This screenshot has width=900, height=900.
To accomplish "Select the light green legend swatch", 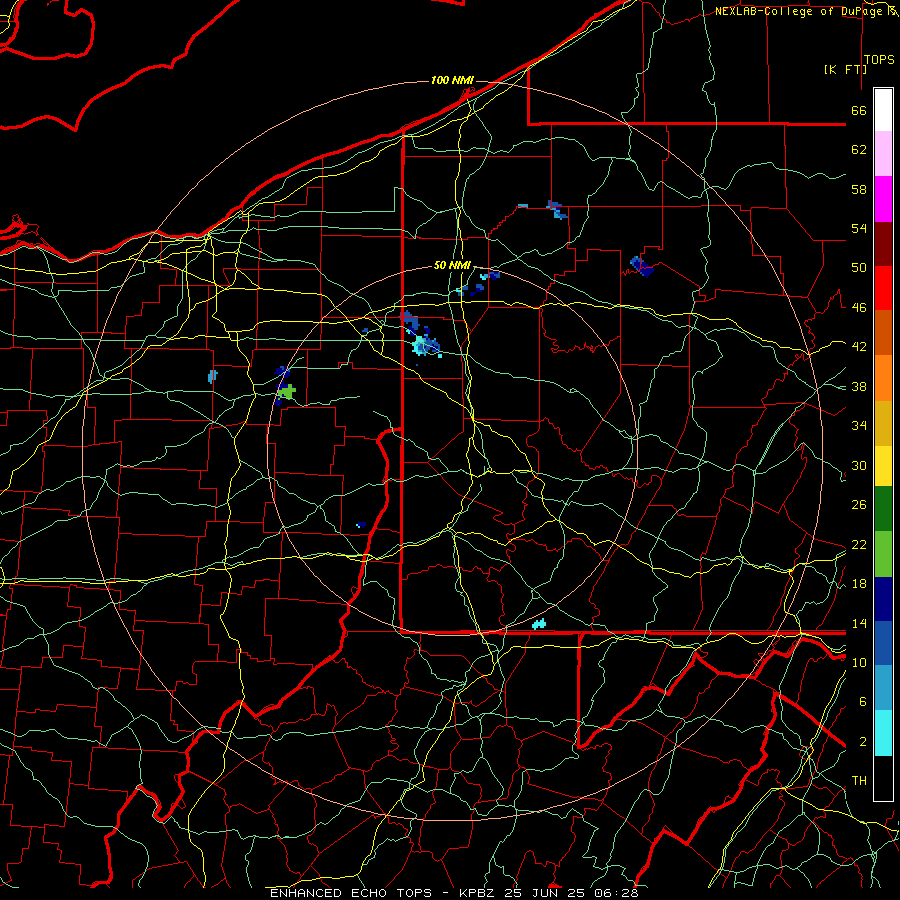I will [883, 553].
